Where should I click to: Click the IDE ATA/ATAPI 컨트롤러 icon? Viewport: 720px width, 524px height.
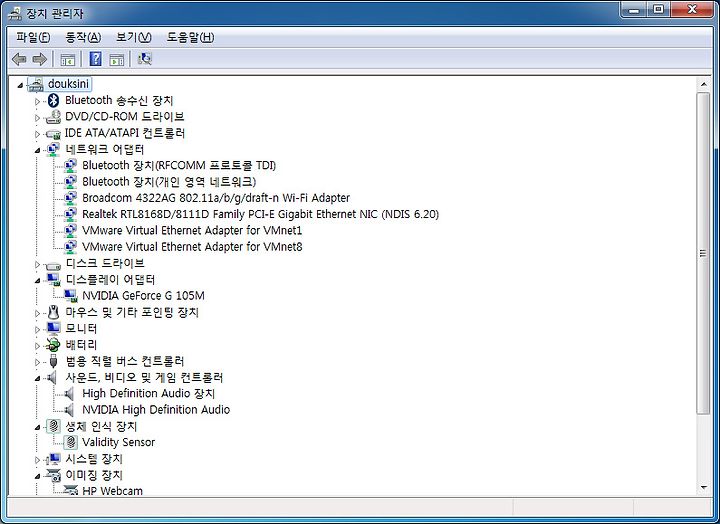click(x=54, y=134)
